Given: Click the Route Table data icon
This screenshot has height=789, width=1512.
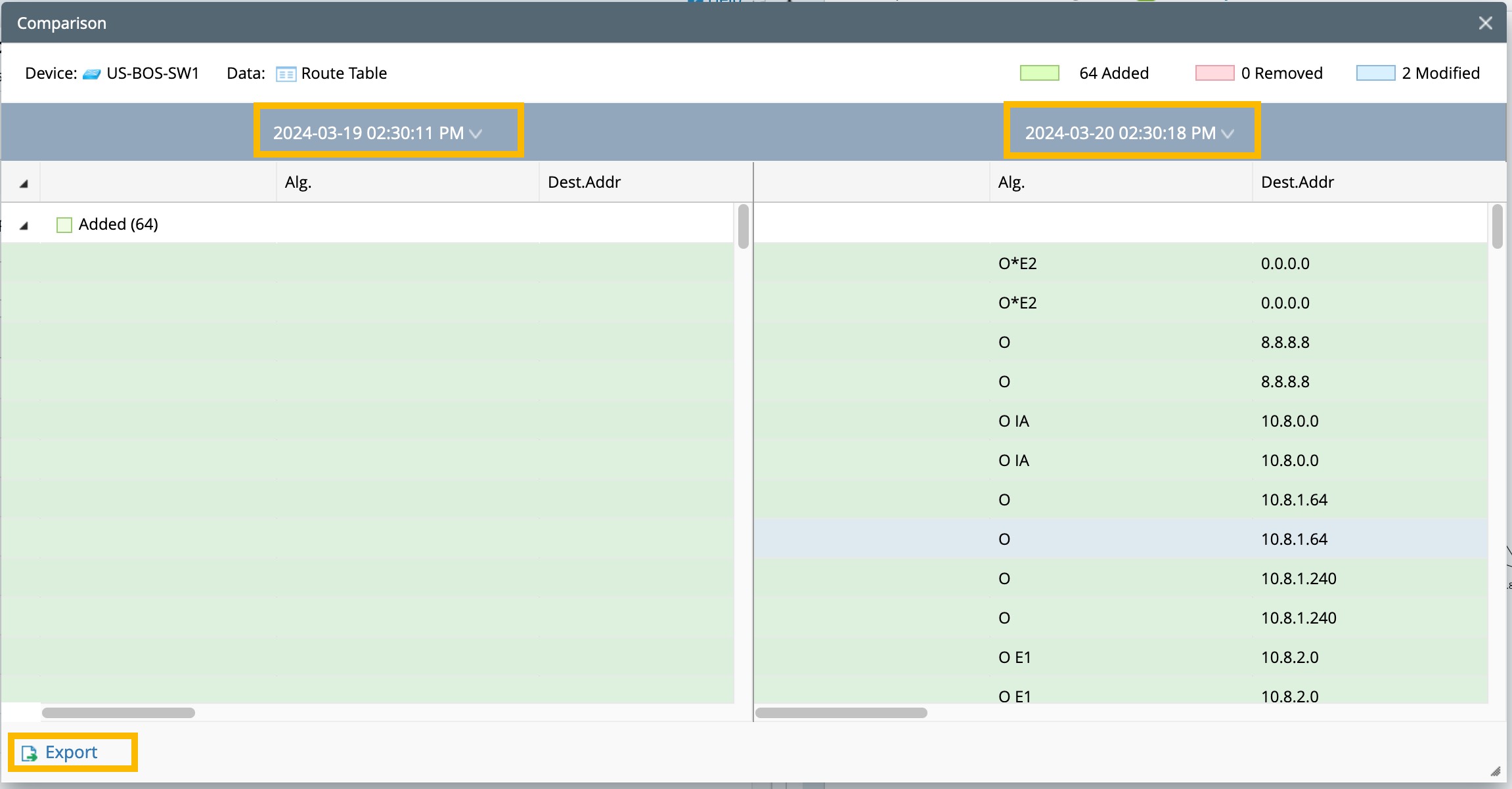Looking at the screenshot, I should point(286,74).
